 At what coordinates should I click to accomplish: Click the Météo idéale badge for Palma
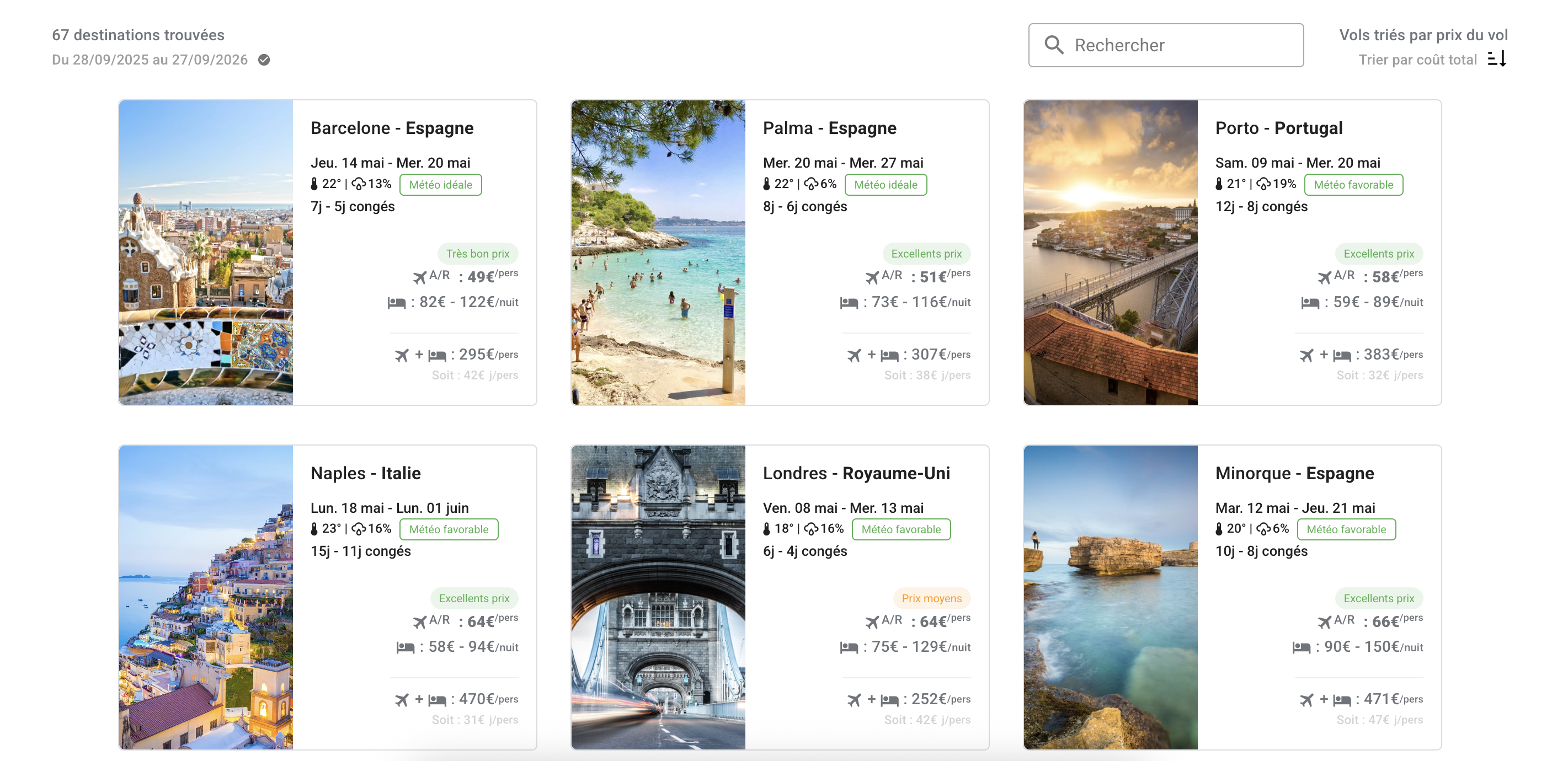click(x=885, y=185)
